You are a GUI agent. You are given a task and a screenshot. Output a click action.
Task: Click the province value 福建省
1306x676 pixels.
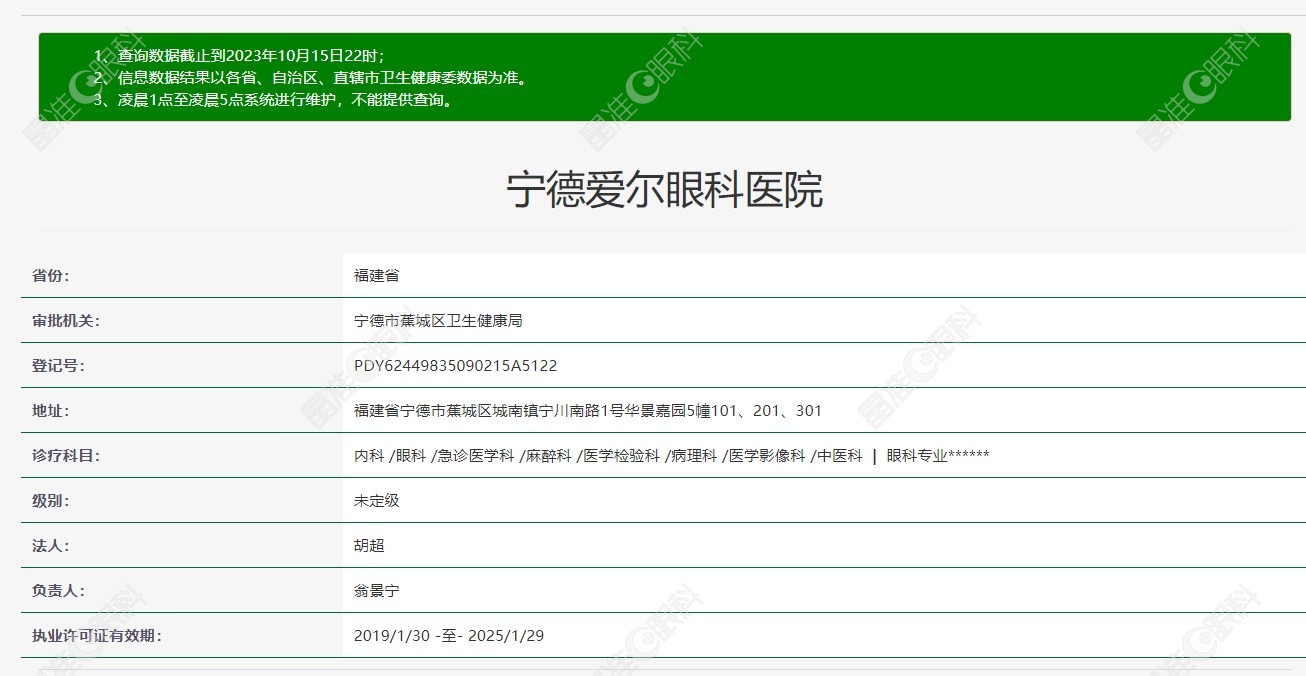(377, 275)
